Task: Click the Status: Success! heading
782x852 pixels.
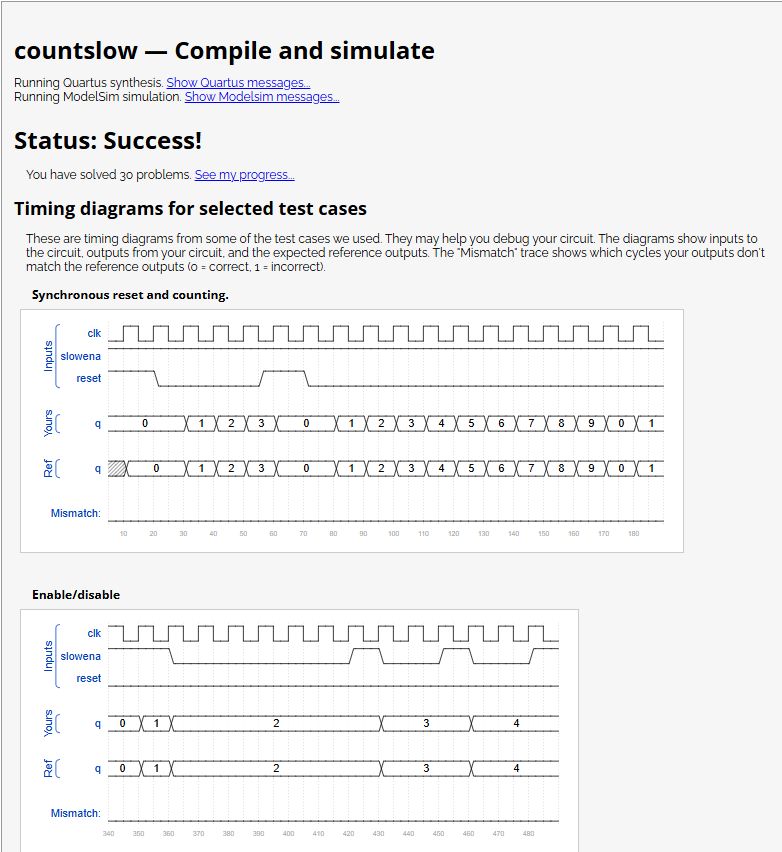Action: tap(108, 142)
